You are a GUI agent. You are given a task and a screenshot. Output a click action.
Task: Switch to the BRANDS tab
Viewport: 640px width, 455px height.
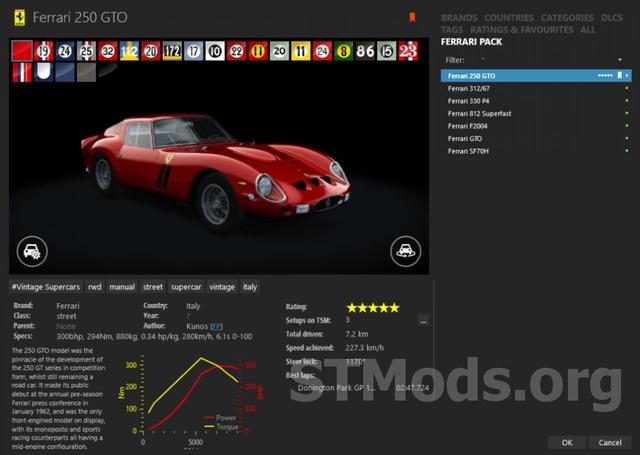[x=459, y=18]
